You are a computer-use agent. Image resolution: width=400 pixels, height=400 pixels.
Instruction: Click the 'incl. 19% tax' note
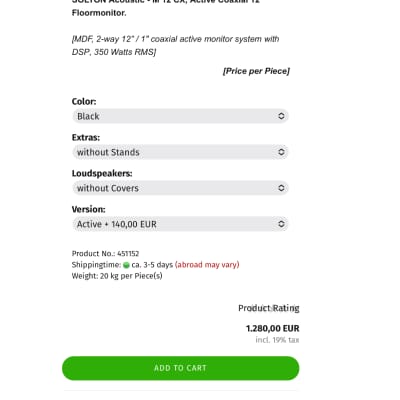(277, 340)
